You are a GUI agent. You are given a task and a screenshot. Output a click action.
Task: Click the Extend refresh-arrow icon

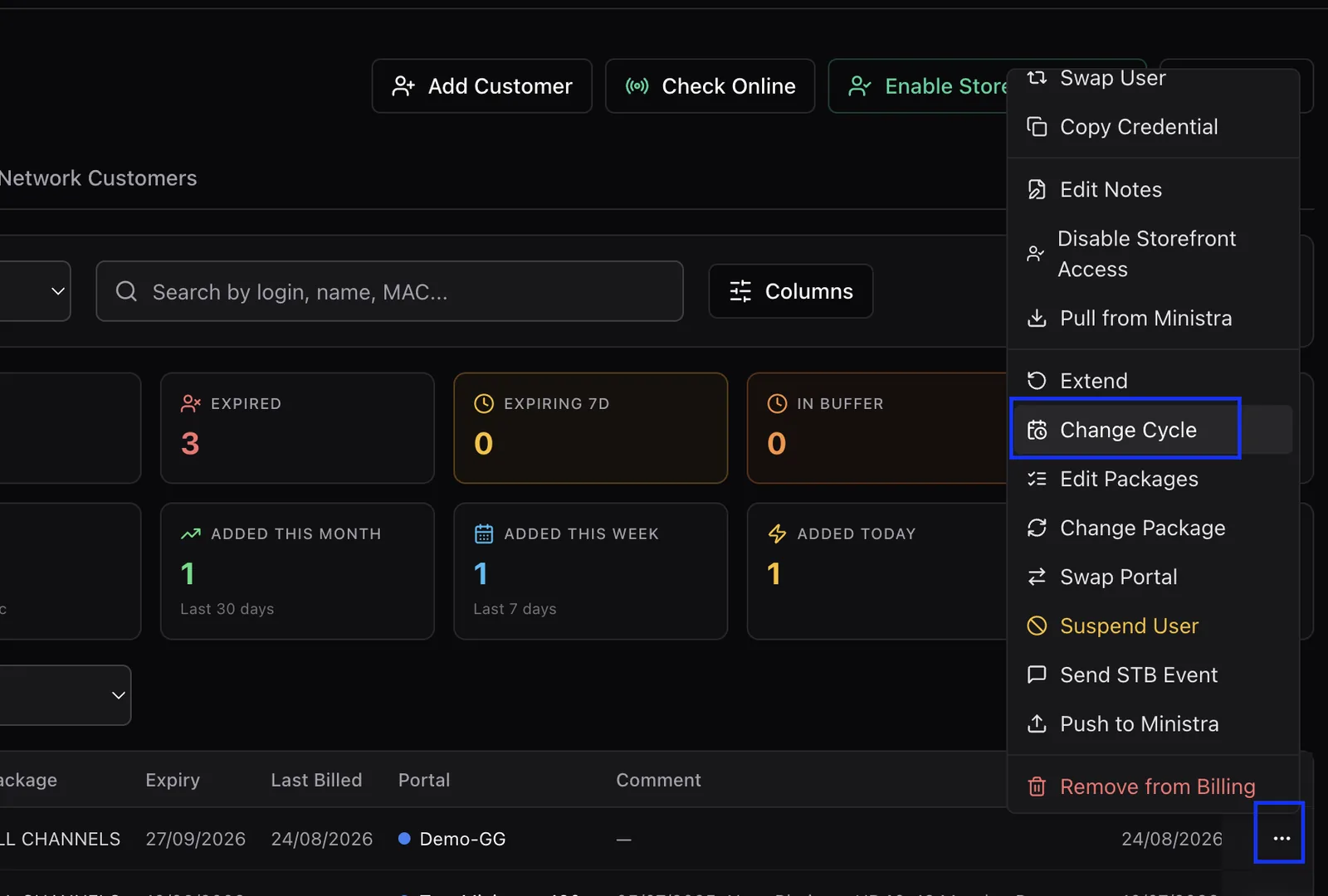click(1037, 381)
